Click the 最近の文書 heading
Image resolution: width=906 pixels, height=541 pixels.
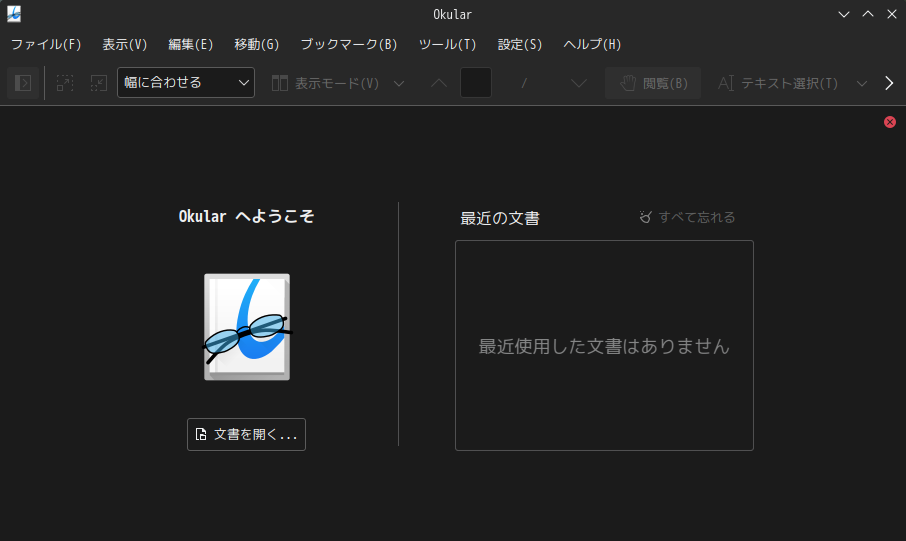pyautogui.click(x=500, y=218)
